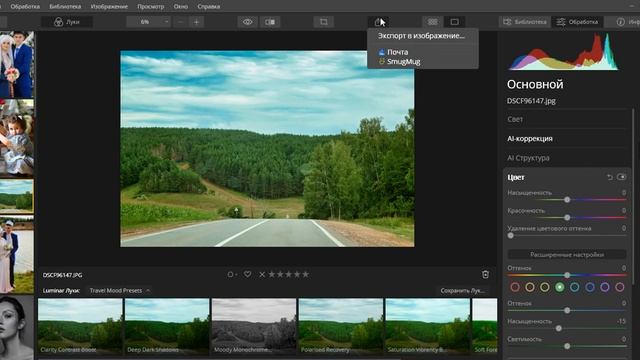Open the Библиотека menu in menu bar
Screen dimensions: 640x360
(65, 7)
